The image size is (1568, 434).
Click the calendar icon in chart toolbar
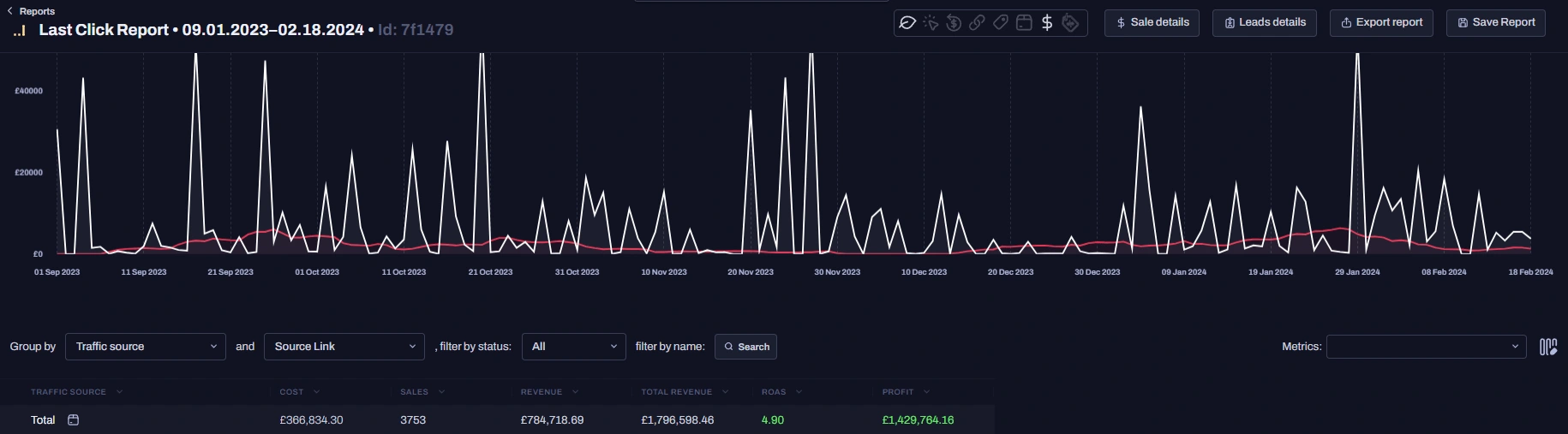pyautogui.click(x=1024, y=23)
